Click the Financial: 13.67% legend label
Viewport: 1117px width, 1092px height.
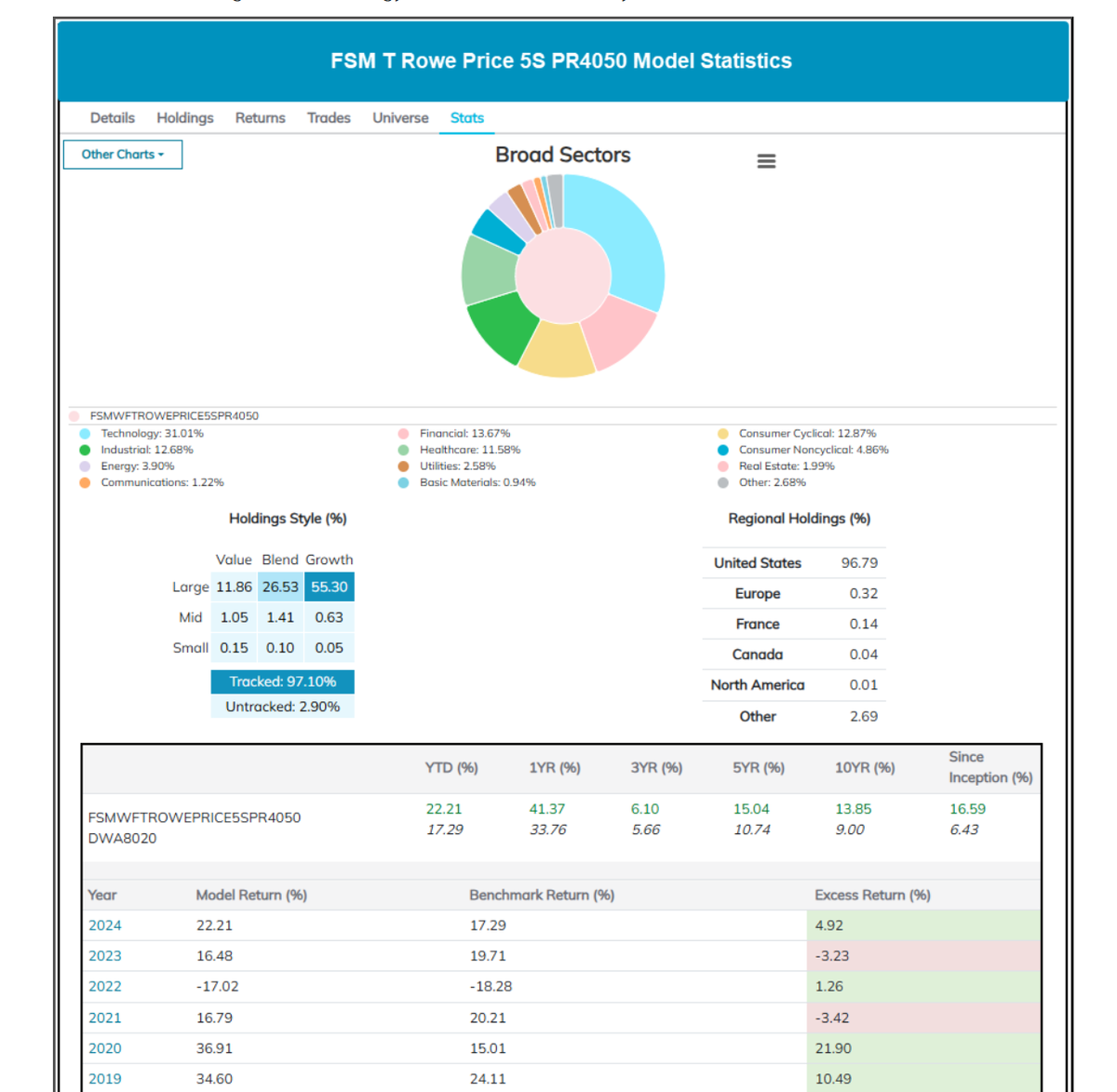(464, 434)
